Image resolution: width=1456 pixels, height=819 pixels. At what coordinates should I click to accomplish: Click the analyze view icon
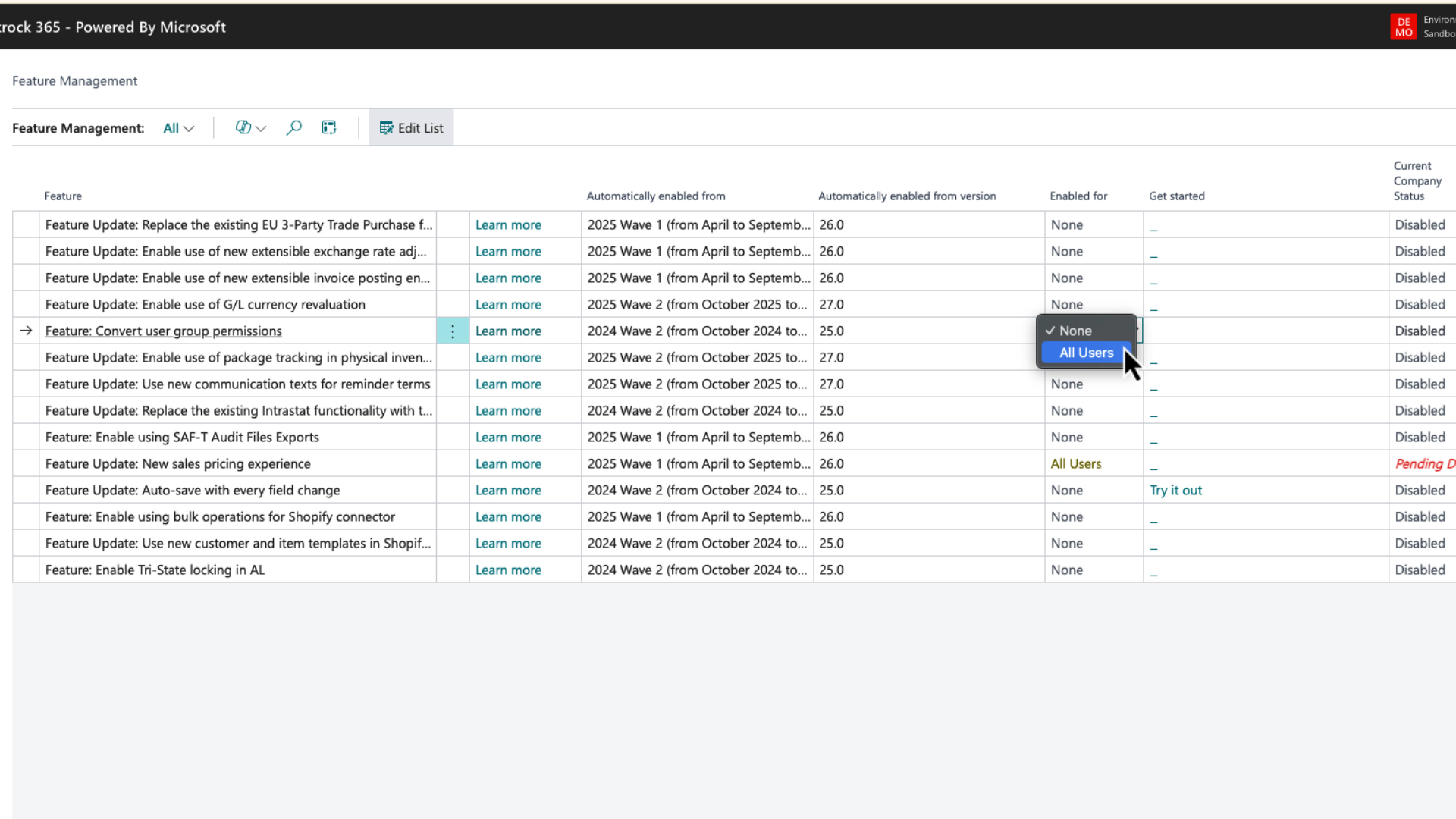point(329,128)
